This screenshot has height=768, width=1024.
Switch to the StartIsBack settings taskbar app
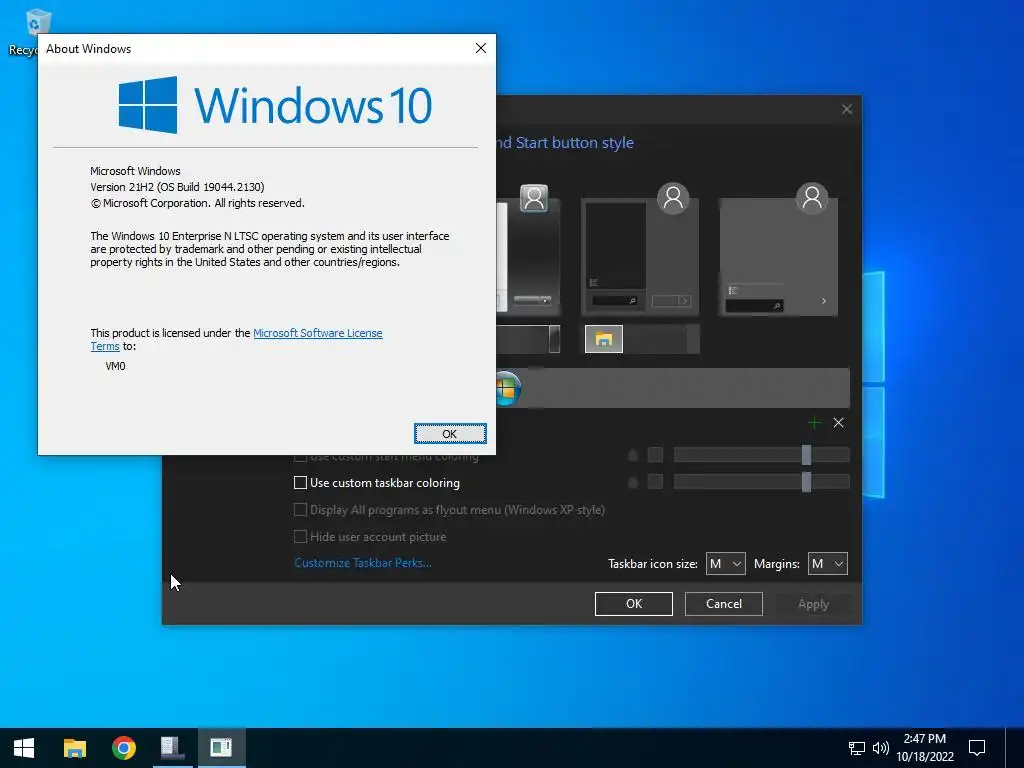pyautogui.click(x=172, y=748)
